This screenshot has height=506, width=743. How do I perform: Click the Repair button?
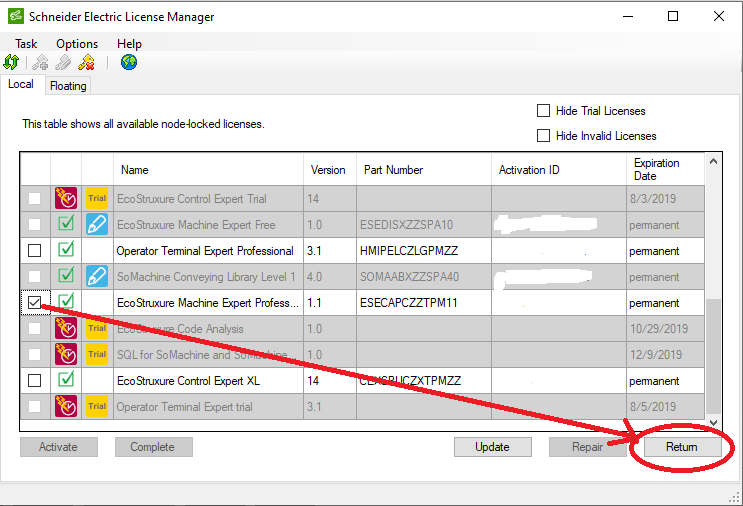[x=588, y=447]
